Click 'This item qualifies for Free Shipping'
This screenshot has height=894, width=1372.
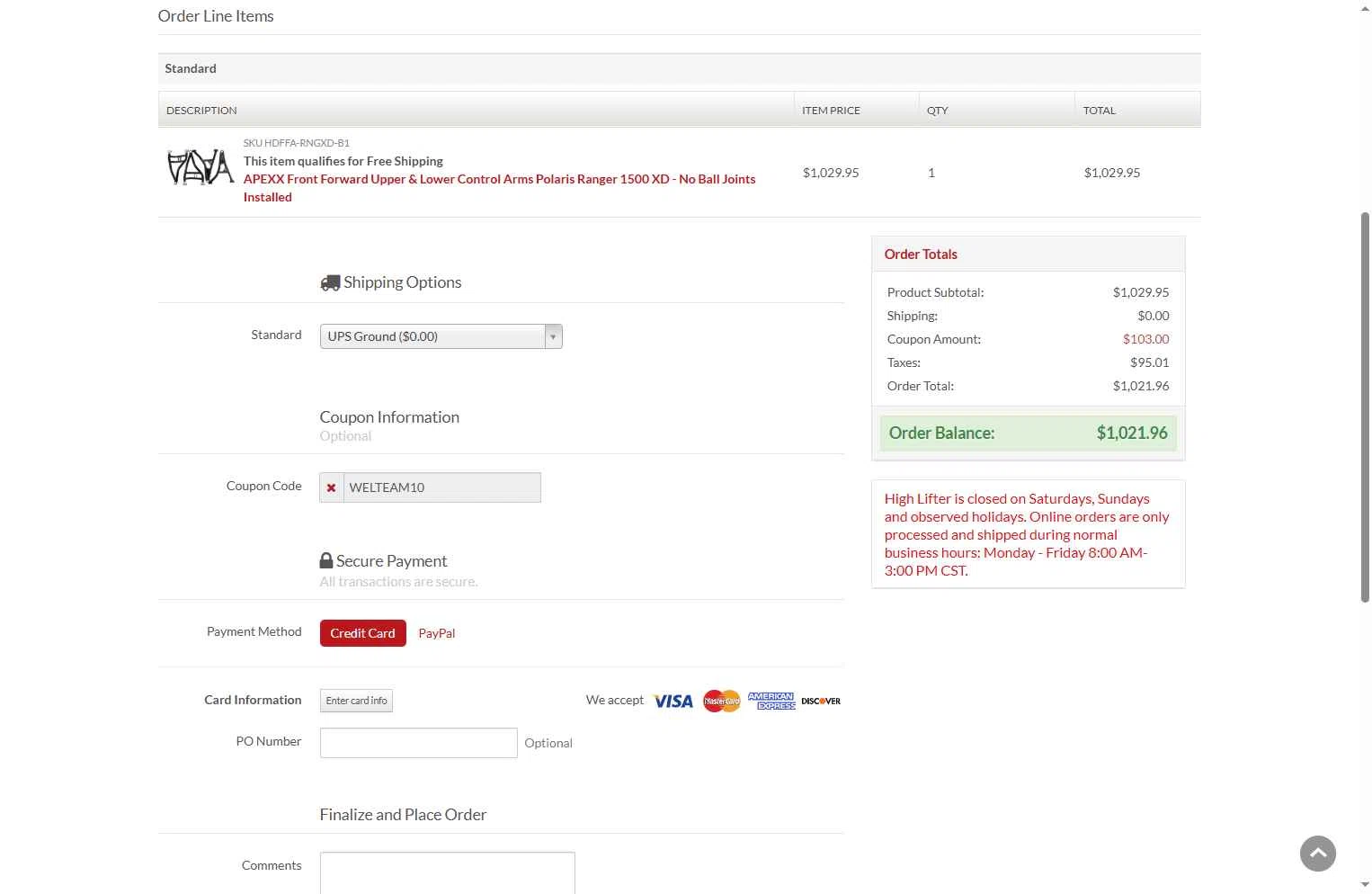pyautogui.click(x=343, y=161)
